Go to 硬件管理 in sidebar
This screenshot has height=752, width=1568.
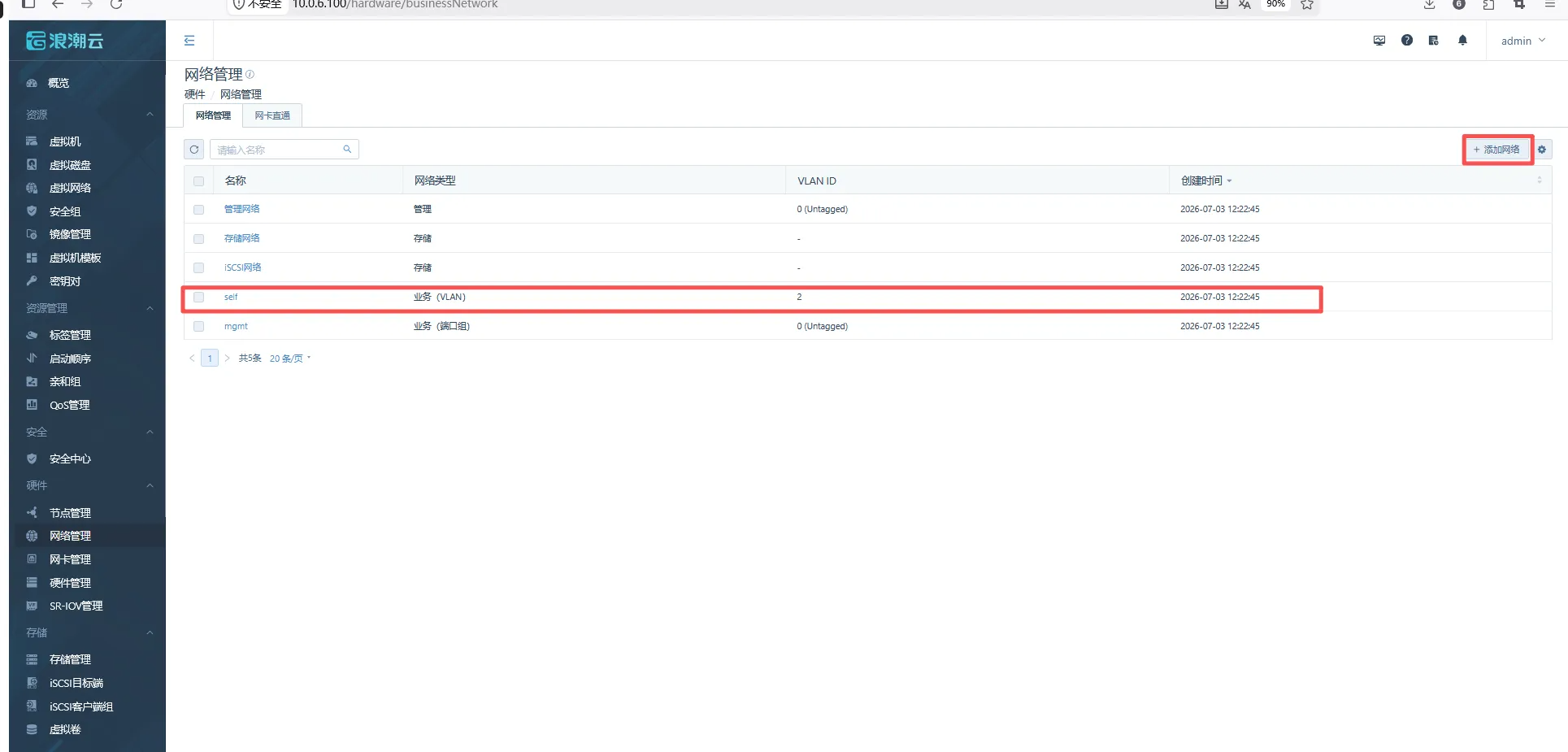(x=70, y=583)
